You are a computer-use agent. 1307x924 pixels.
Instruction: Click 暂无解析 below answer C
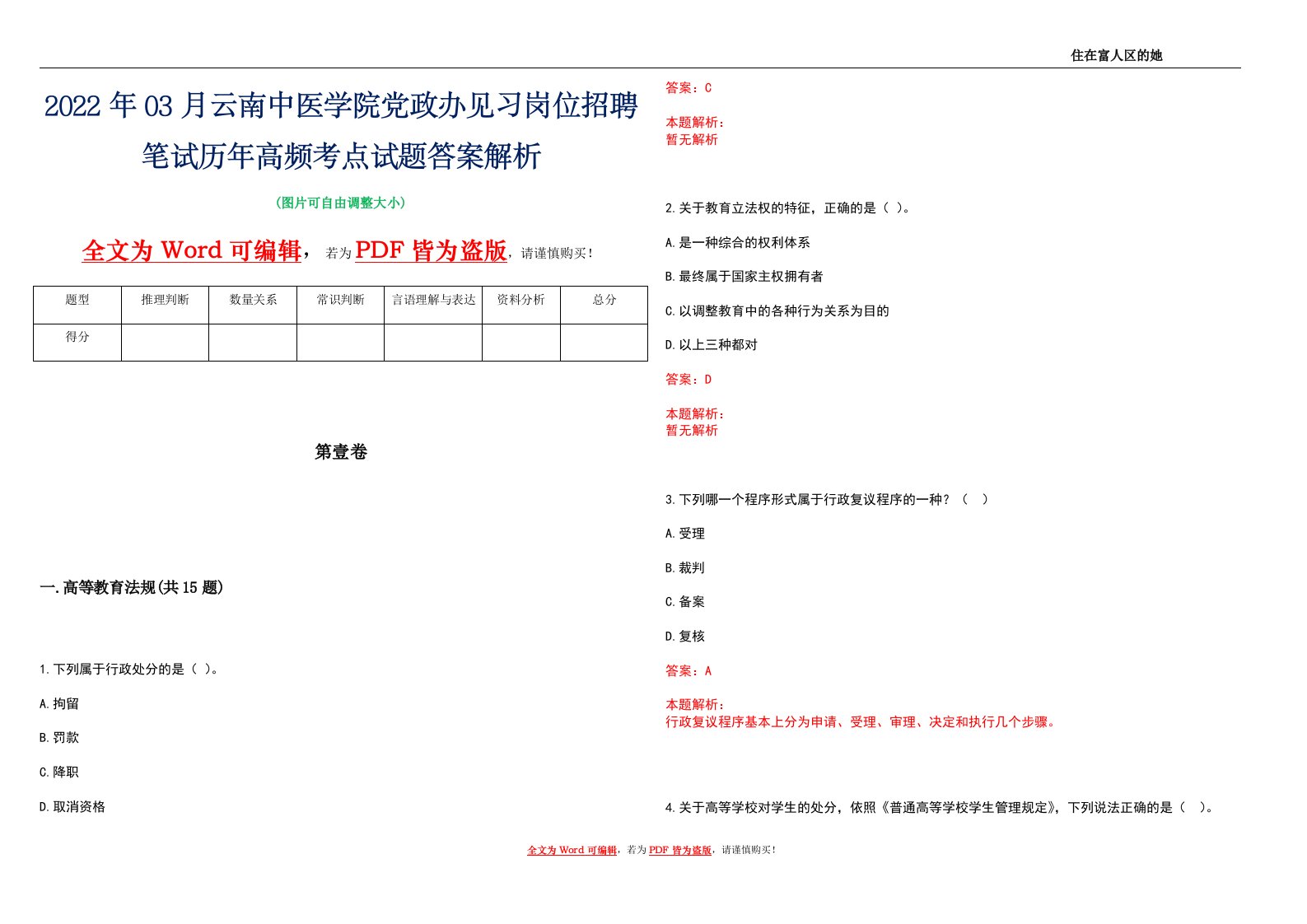[692, 140]
